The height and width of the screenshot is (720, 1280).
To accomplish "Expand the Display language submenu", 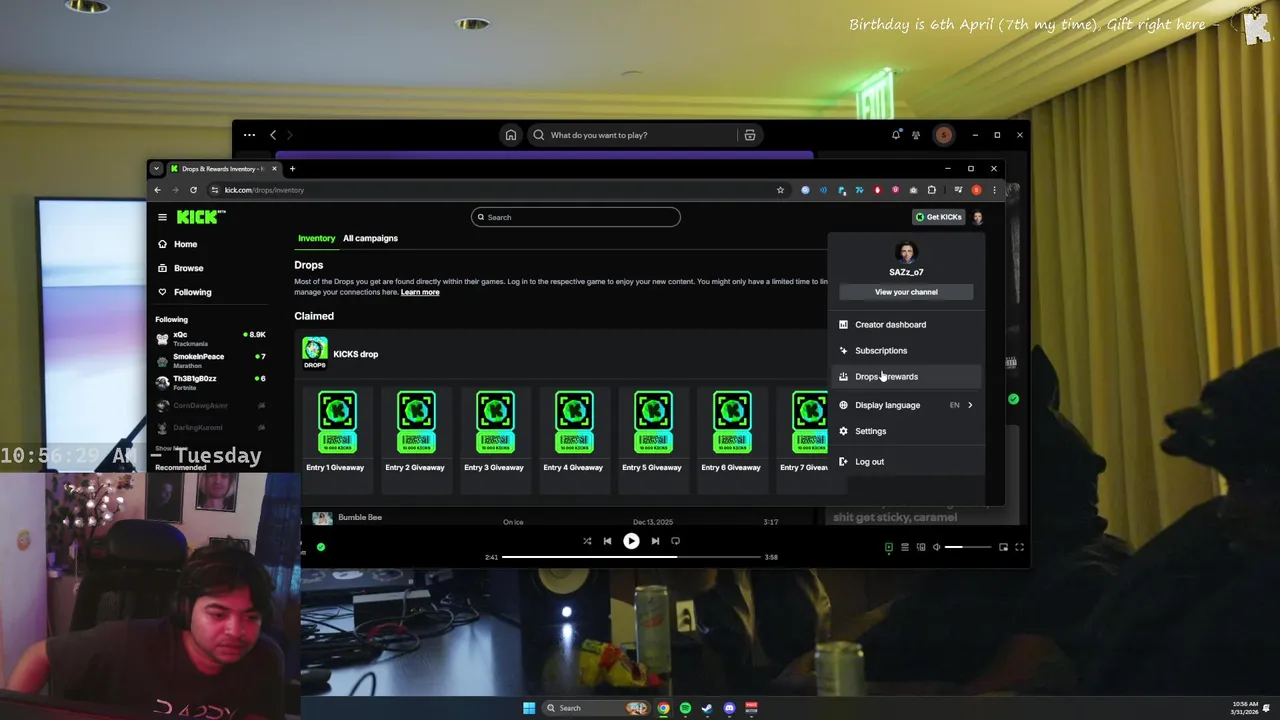I will point(906,405).
